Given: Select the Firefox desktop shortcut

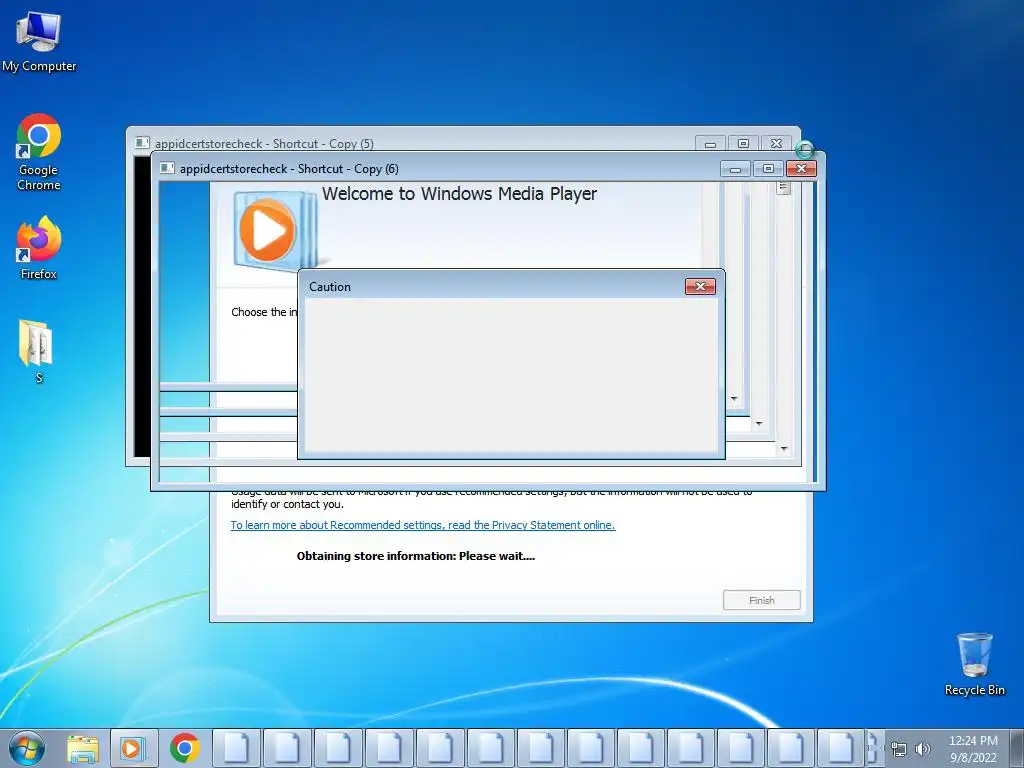Looking at the screenshot, I should [39, 248].
